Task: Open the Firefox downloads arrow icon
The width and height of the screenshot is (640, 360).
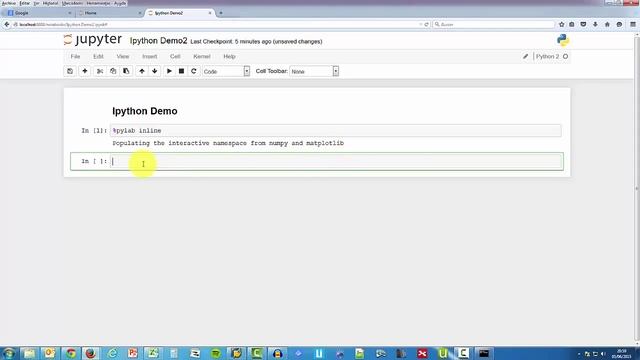Action: [x=595, y=24]
